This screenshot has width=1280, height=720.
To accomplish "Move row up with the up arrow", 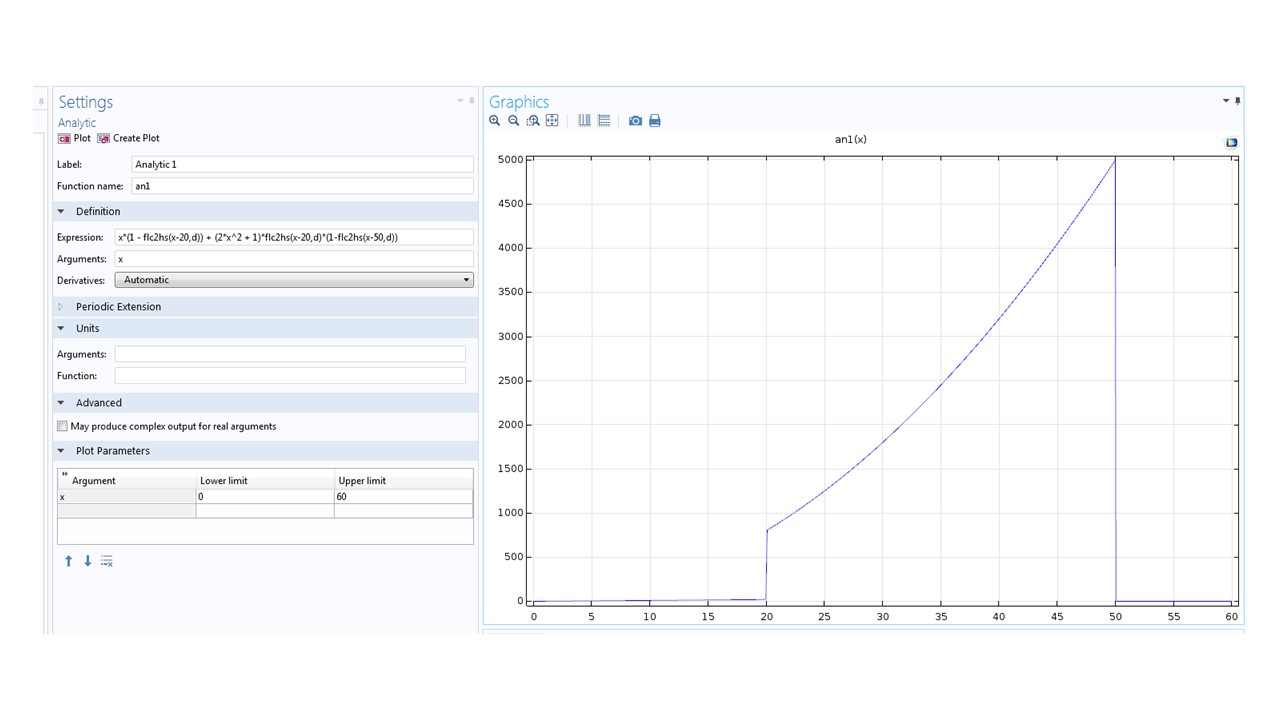I will point(68,561).
